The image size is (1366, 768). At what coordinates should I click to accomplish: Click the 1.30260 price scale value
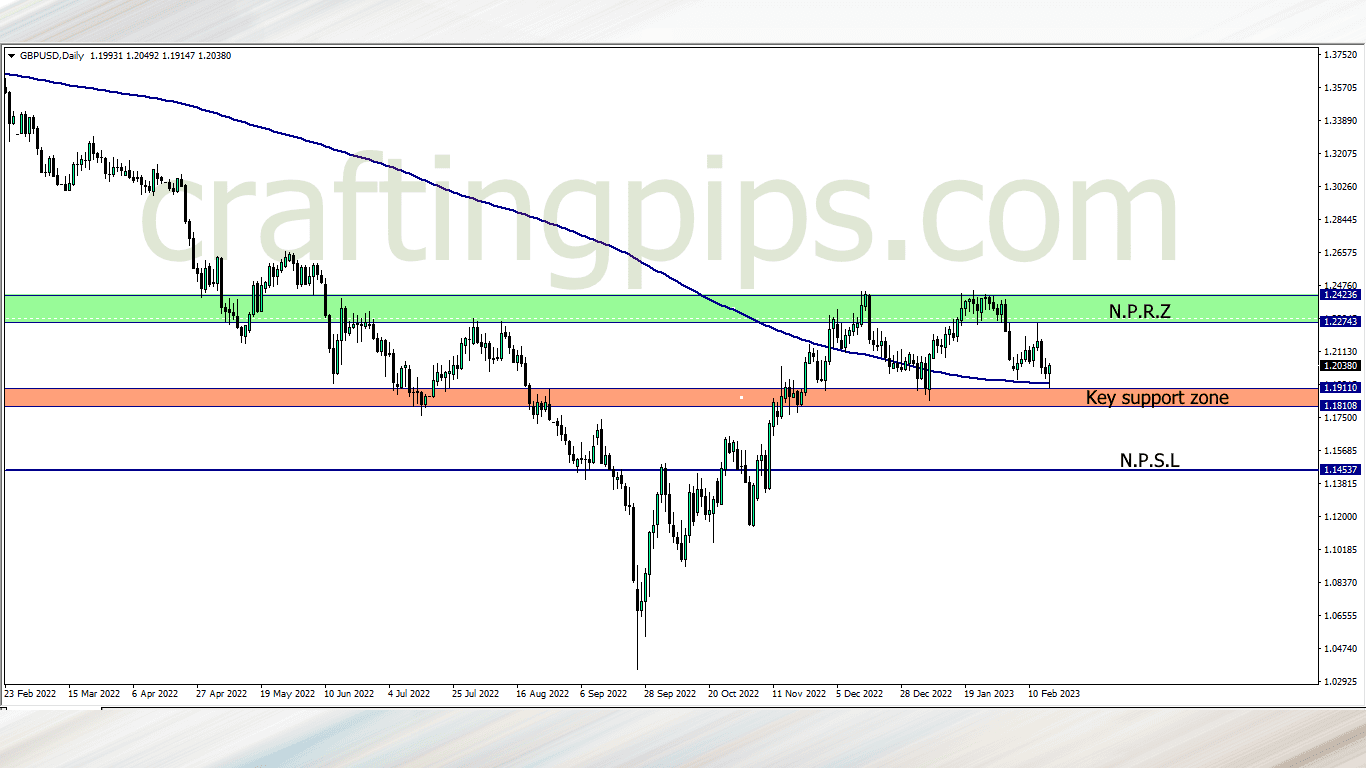click(1339, 186)
